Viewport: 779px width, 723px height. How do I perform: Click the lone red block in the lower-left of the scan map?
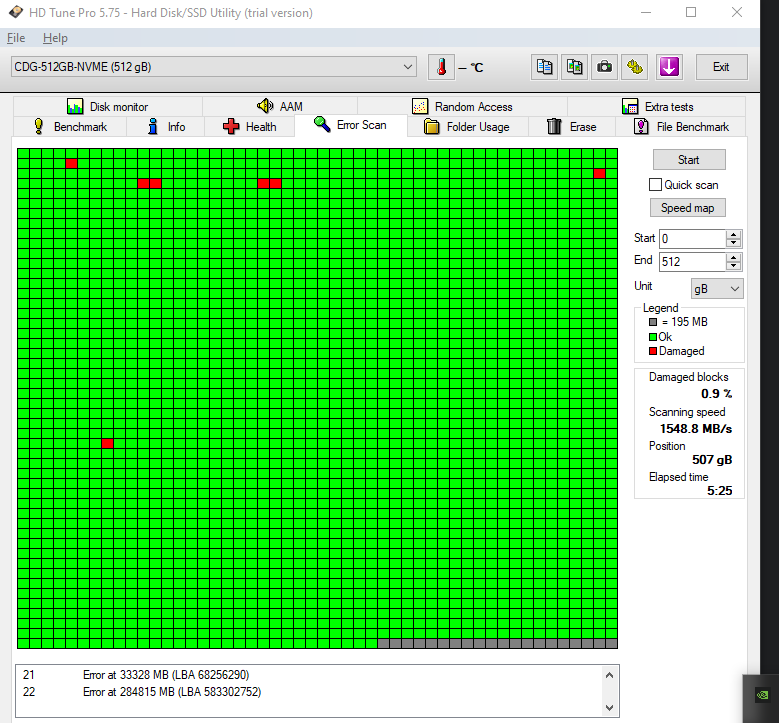click(x=107, y=444)
